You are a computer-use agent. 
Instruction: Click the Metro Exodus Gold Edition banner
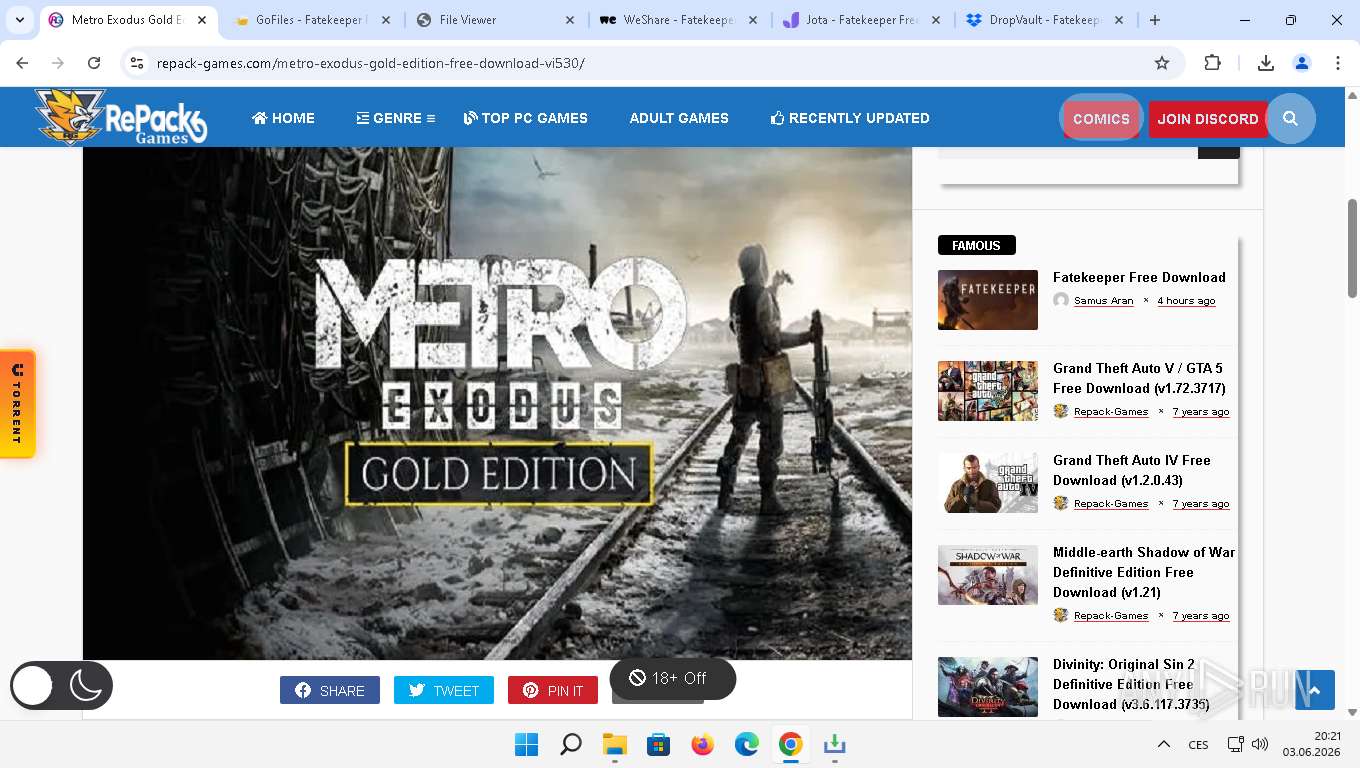498,403
